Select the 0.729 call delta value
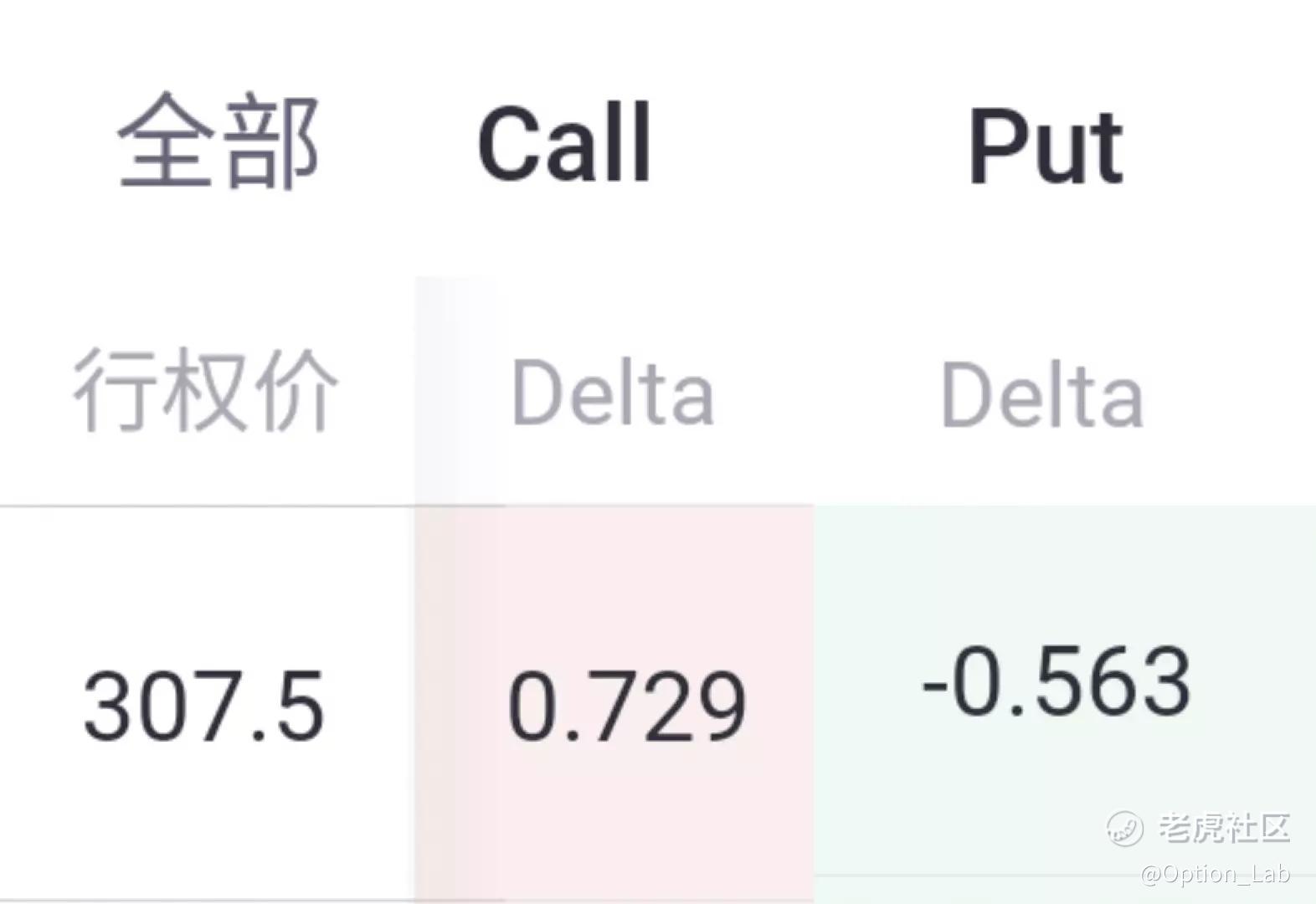This screenshot has width=1316, height=904. [x=627, y=706]
